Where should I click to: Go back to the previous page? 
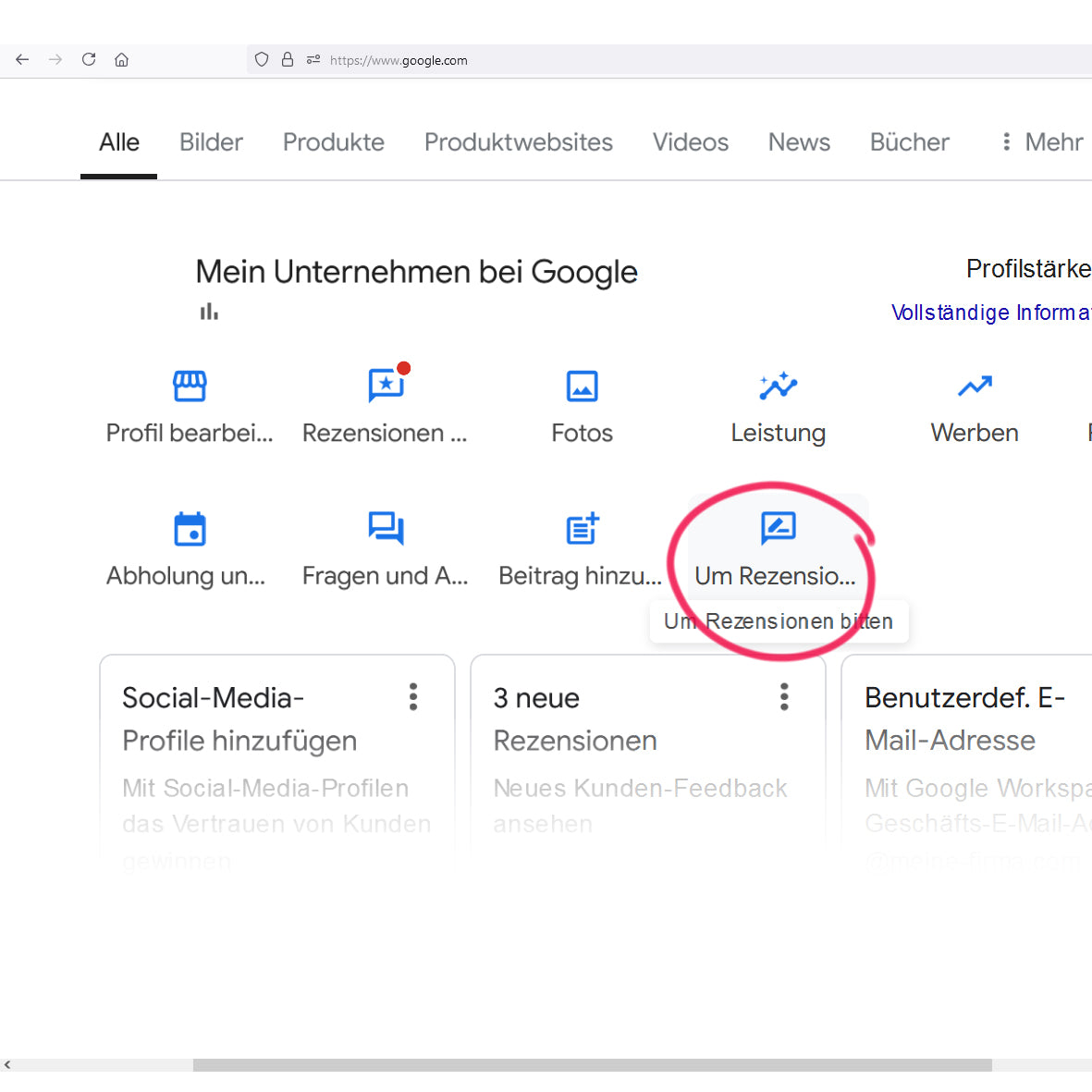tap(22, 59)
